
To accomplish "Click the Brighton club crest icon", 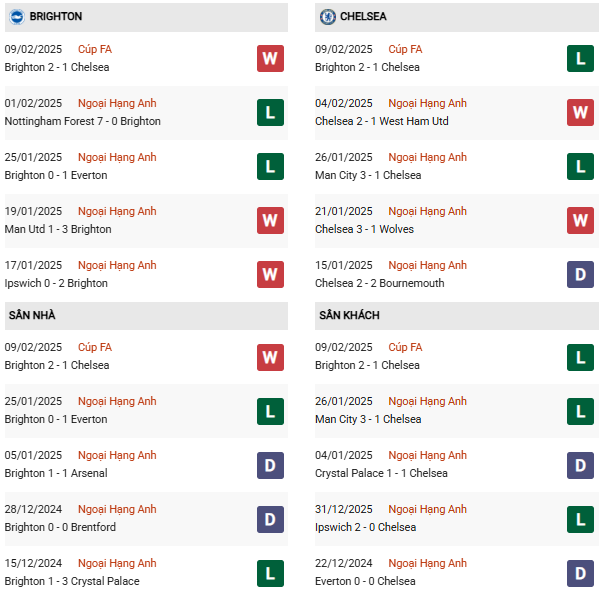I will 17,17.
